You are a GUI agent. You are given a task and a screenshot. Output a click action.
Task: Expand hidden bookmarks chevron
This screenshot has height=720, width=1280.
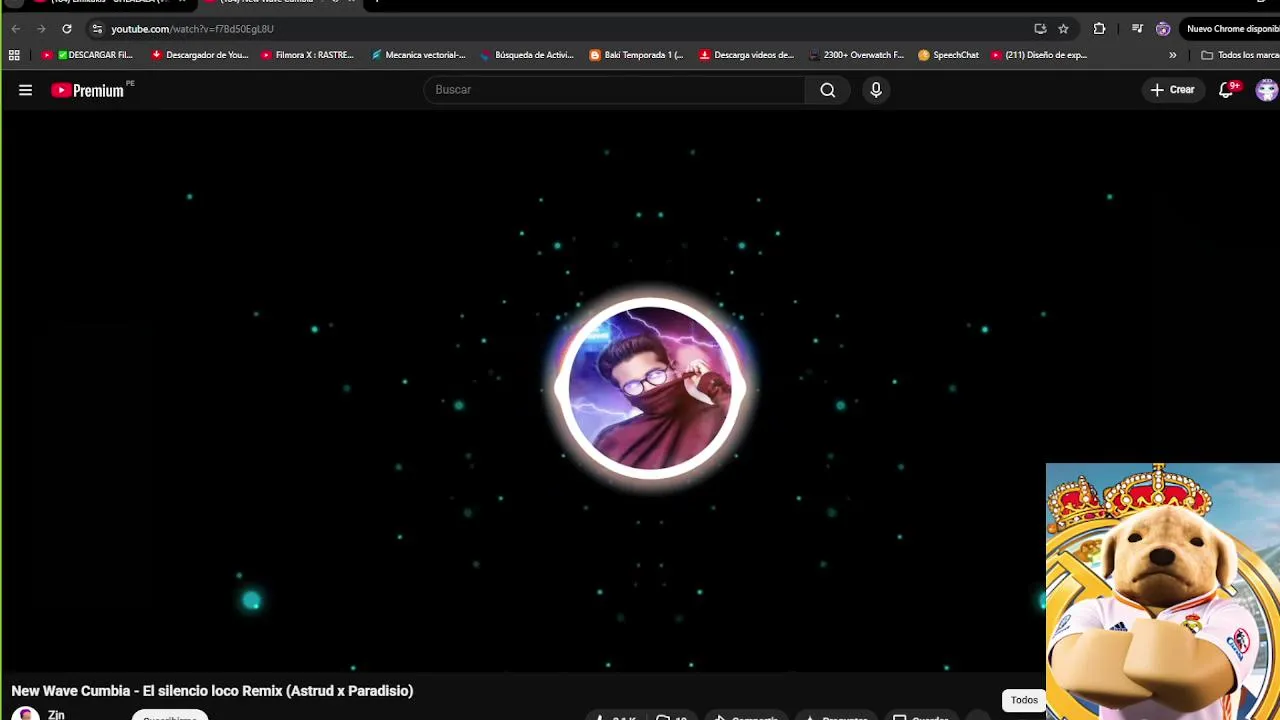(x=1172, y=55)
